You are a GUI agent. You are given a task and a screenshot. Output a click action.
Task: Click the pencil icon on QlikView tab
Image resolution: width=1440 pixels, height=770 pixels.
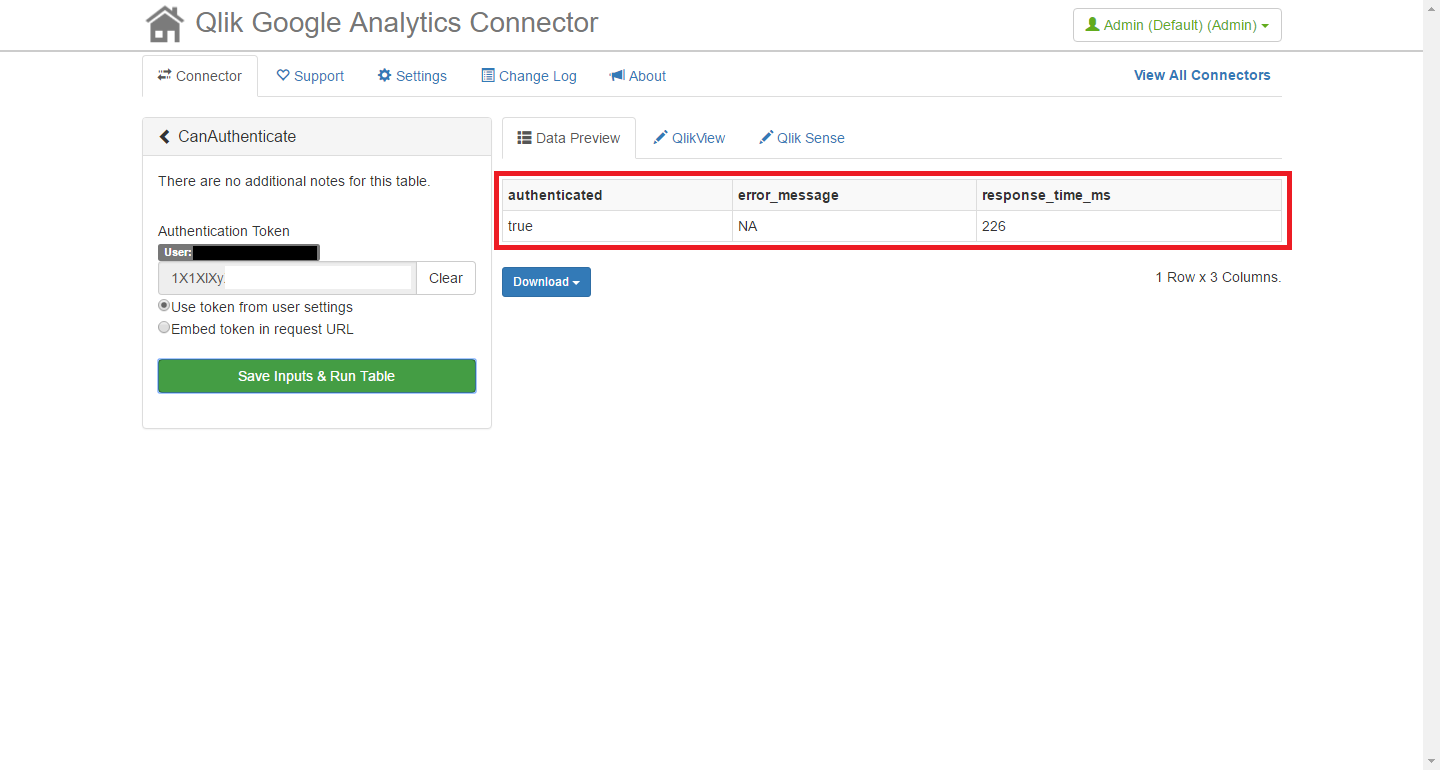(x=661, y=137)
